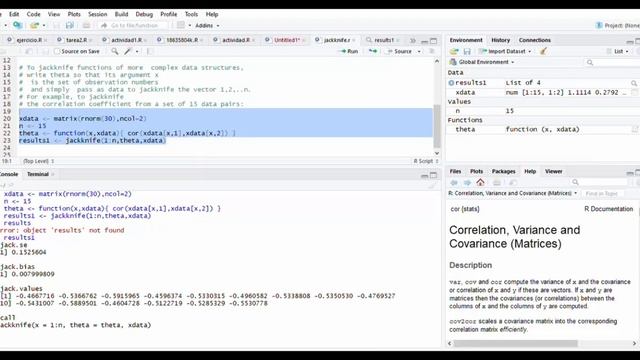Expand the recent files arrow beside open icon
The image size is (640, 360).
point(44,25)
